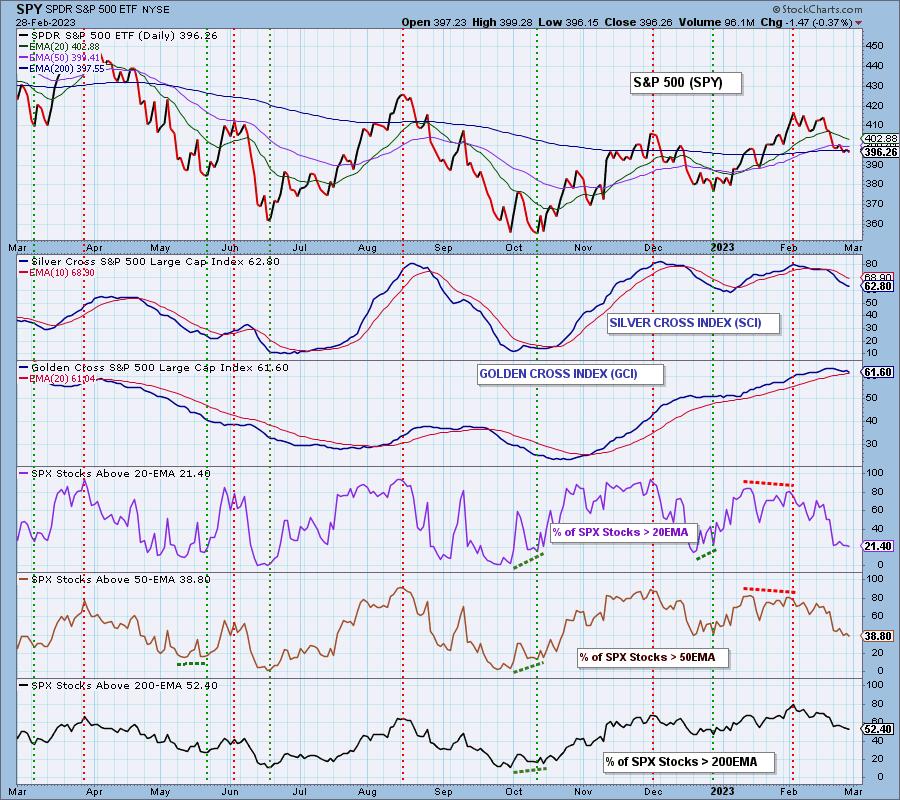The width and height of the screenshot is (900, 800).
Task: Click the SPY ticker symbol in header
Action: pos(28,9)
